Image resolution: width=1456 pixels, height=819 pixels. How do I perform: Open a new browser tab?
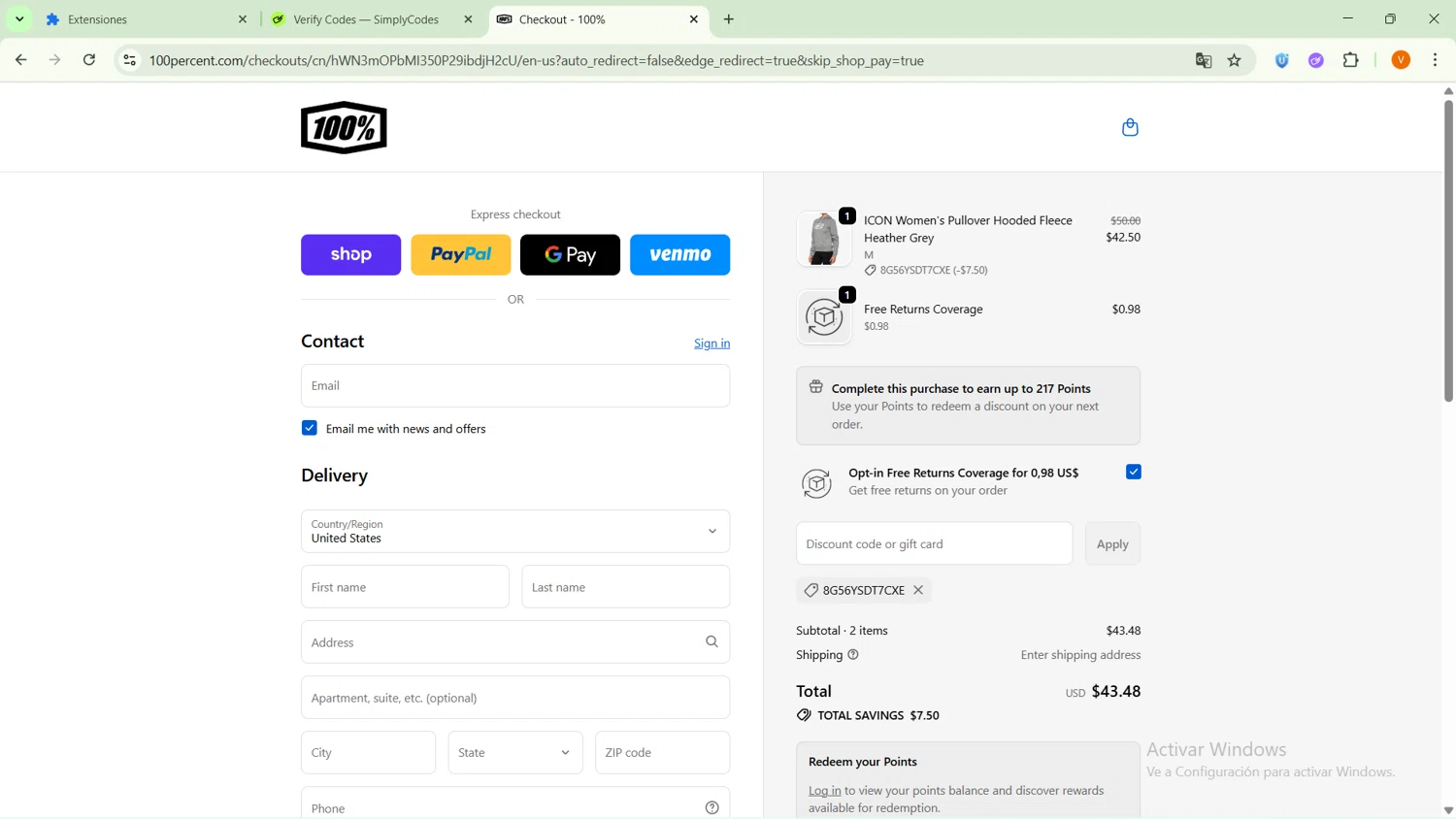[729, 19]
